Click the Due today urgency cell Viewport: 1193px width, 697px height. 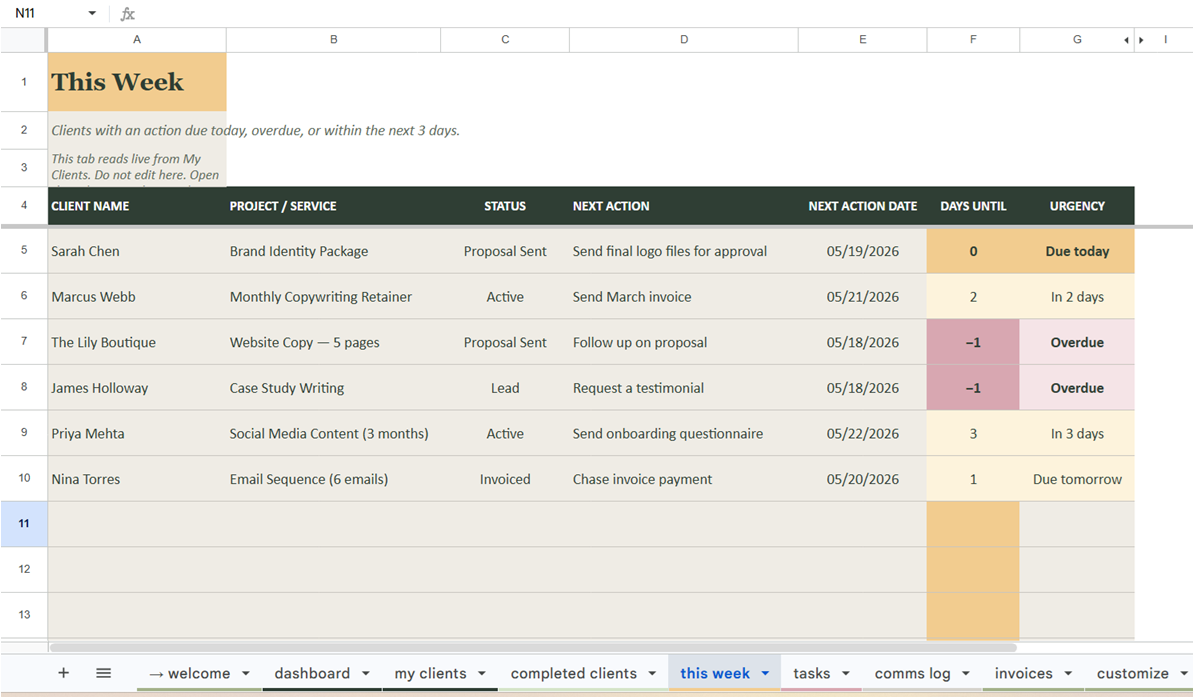click(1077, 251)
